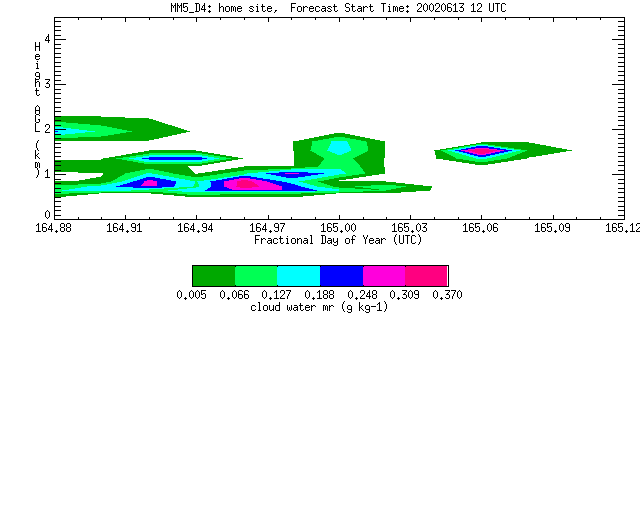Click the magenta cloud core near 165.06
The image size is (640, 512).
(x=482, y=151)
